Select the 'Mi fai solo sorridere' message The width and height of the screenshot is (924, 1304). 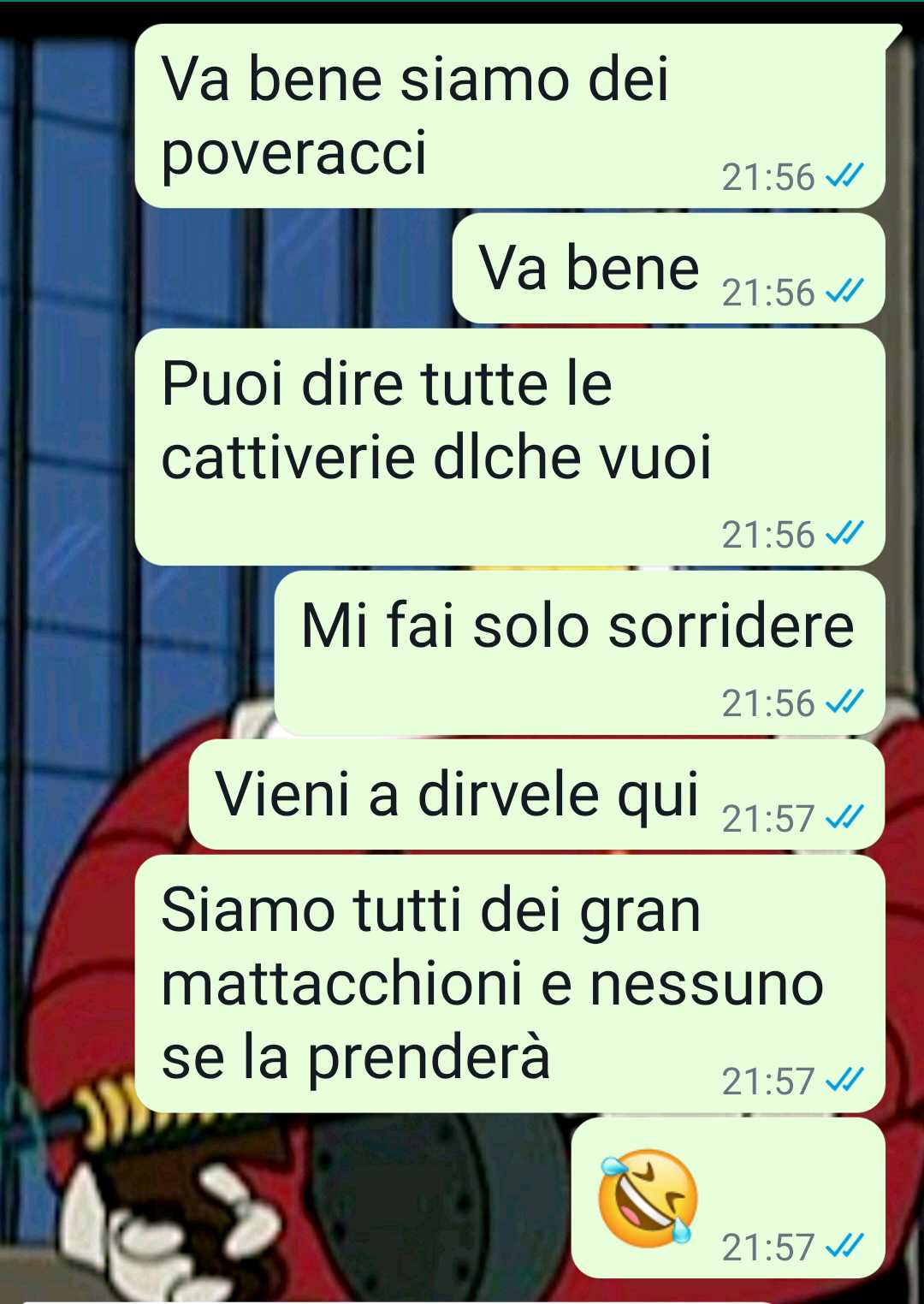click(x=579, y=654)
